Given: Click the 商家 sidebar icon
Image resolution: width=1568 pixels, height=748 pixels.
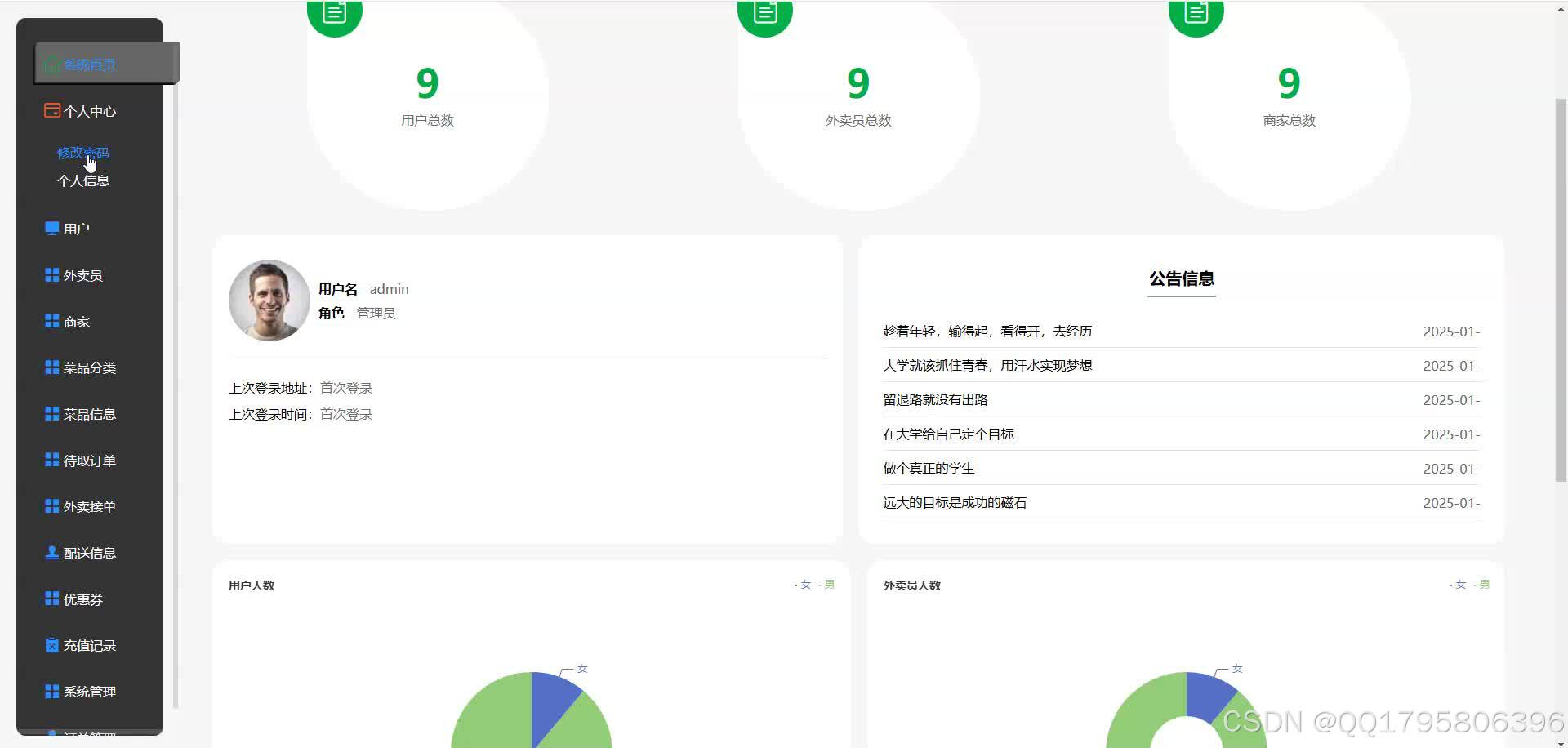Looking at the screenshot, I should point(51,321).
